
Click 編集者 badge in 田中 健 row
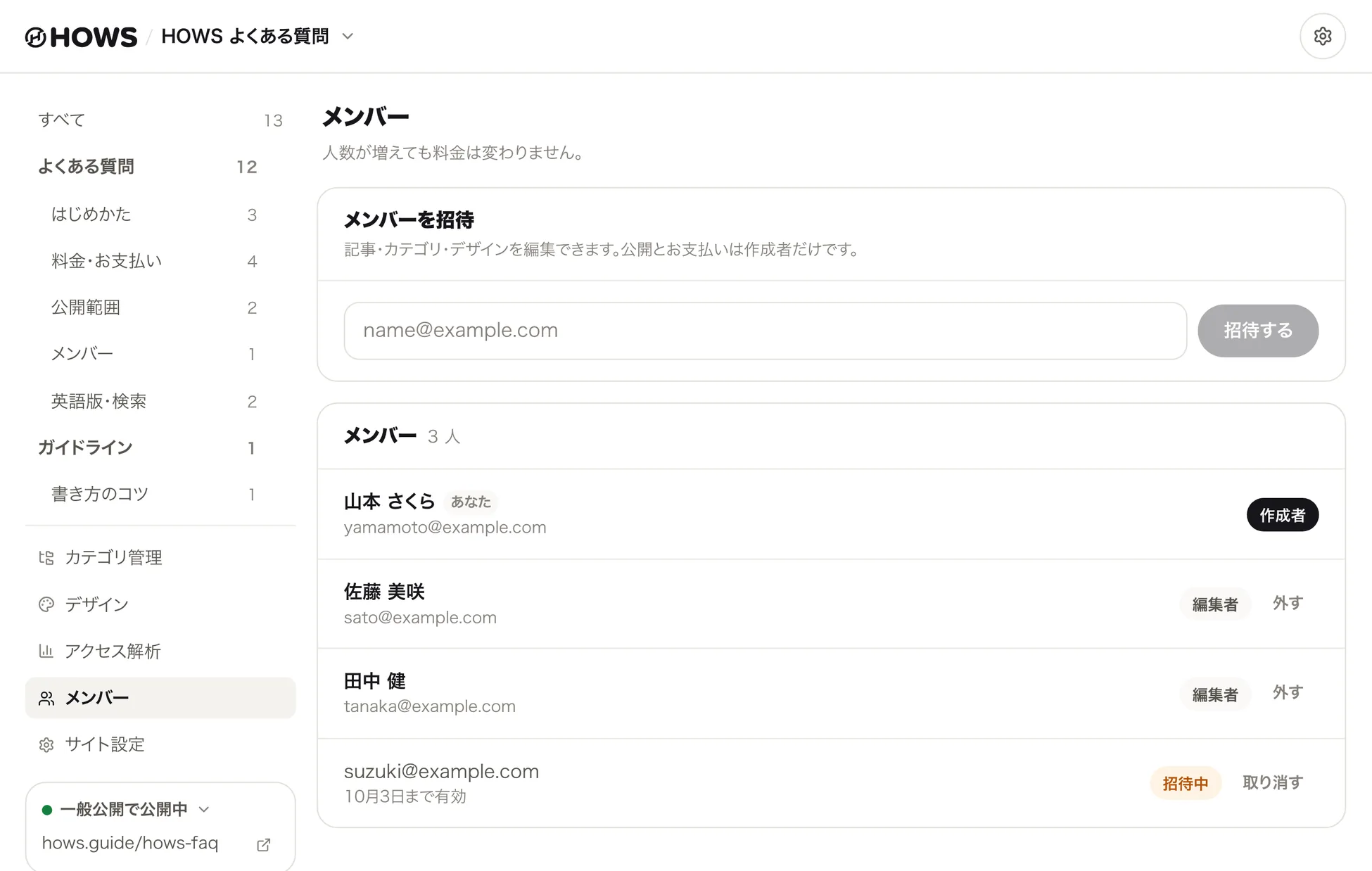click(1215, 694)
